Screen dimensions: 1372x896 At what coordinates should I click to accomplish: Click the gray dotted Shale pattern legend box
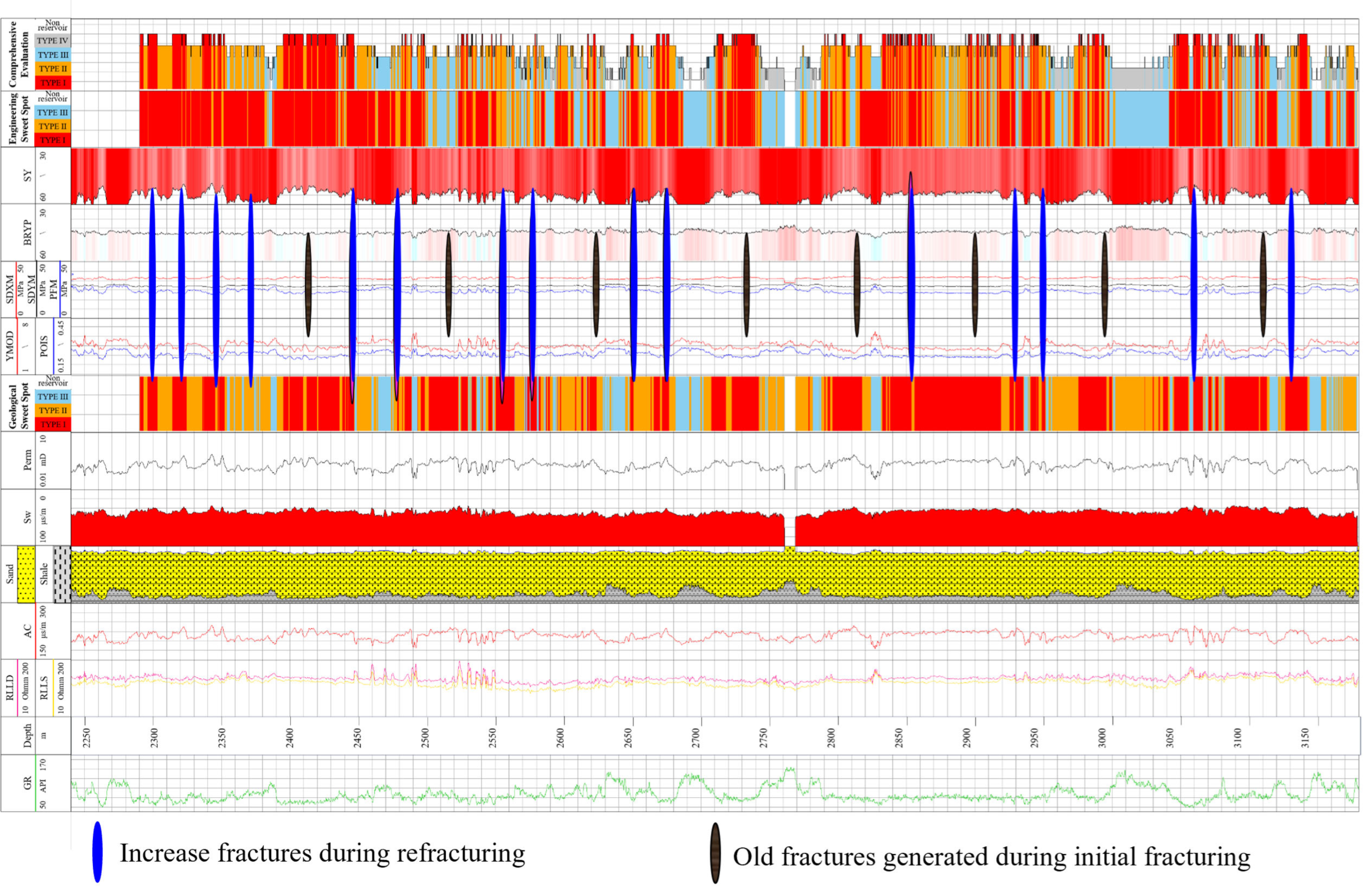(x=62, y=574)
